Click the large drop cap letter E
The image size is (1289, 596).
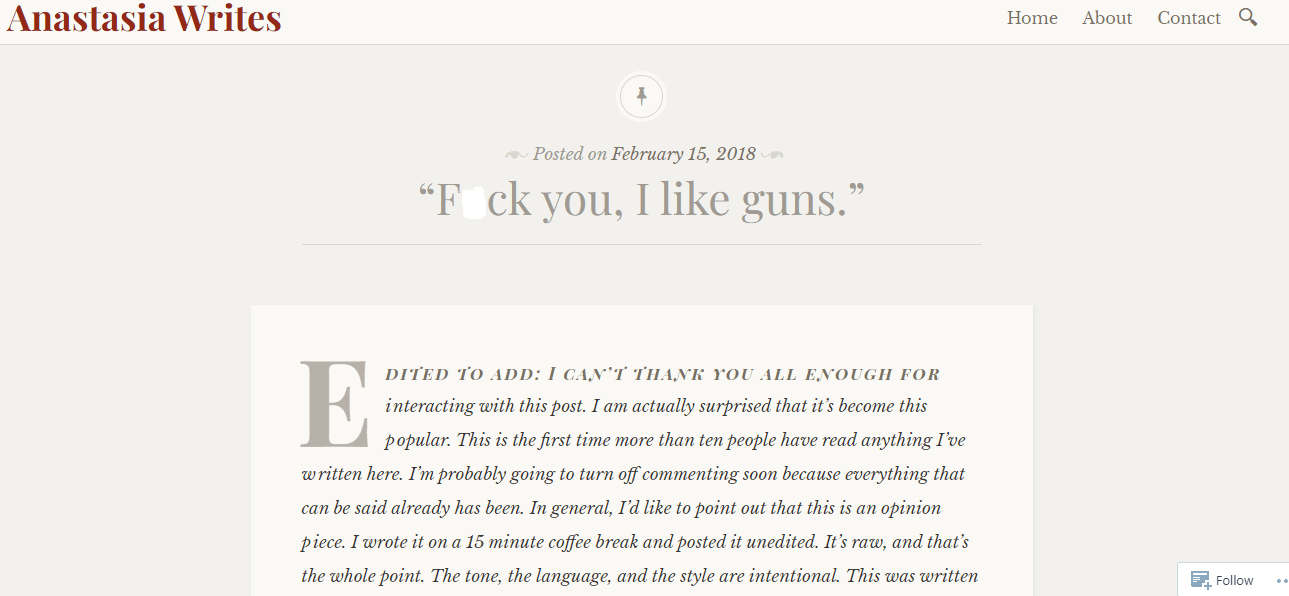[x=335, y=404]
